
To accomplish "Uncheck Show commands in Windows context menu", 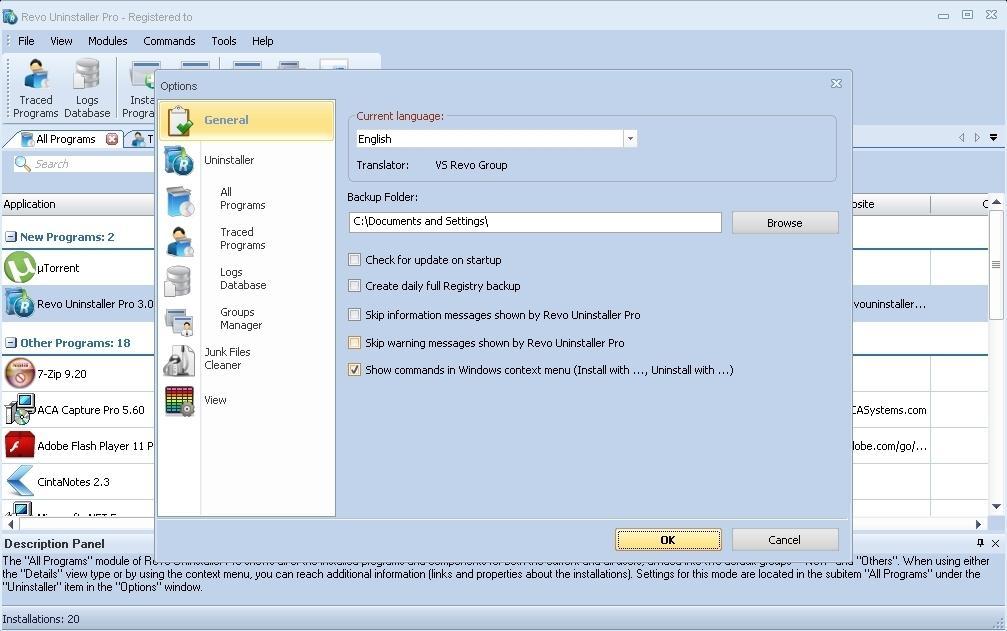I will [355, 369].
